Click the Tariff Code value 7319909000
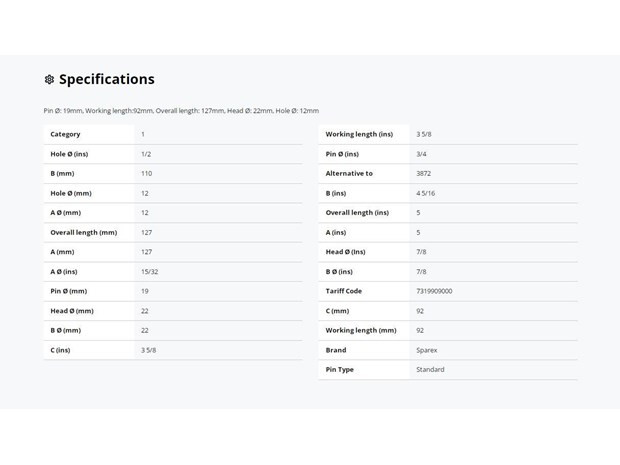This screenshot has height=465, width=620. click(434, 291)
